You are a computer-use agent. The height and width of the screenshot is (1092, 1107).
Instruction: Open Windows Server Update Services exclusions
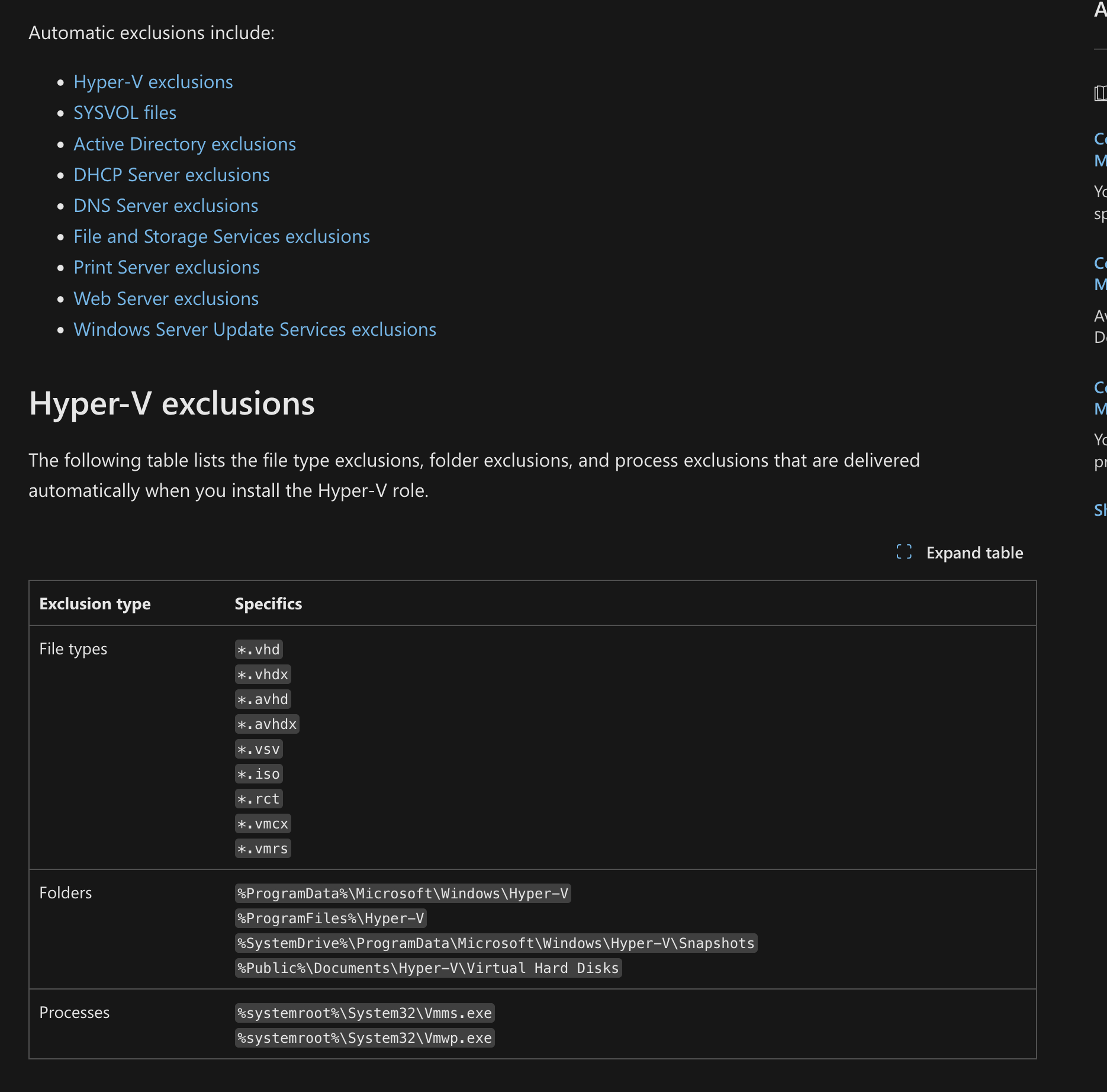[255, 329]
